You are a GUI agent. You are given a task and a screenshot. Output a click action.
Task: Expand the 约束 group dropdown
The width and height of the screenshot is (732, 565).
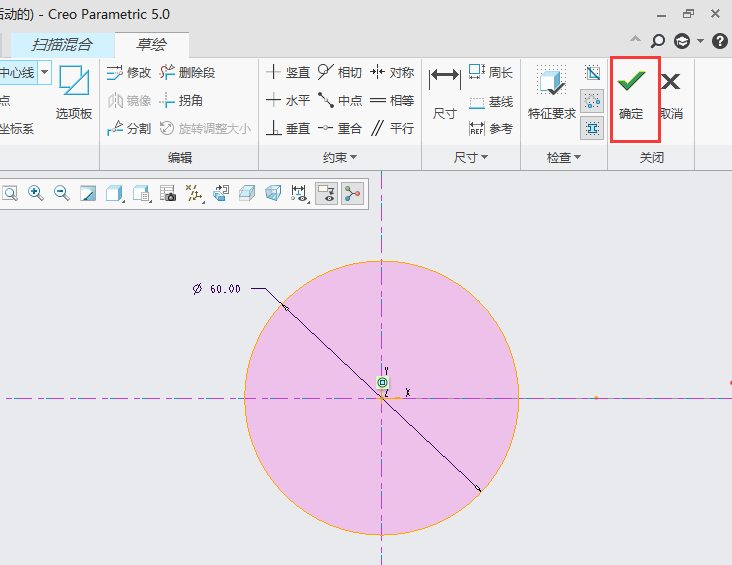[340, 158]
